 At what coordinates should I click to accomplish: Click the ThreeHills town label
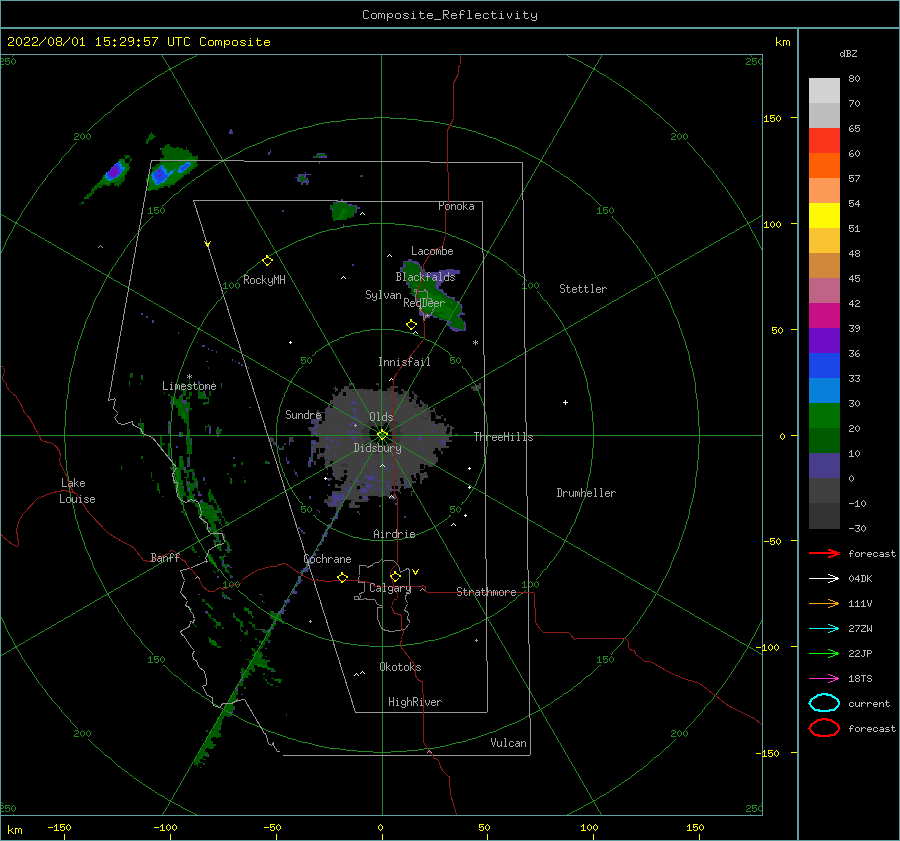coord(503,437)
